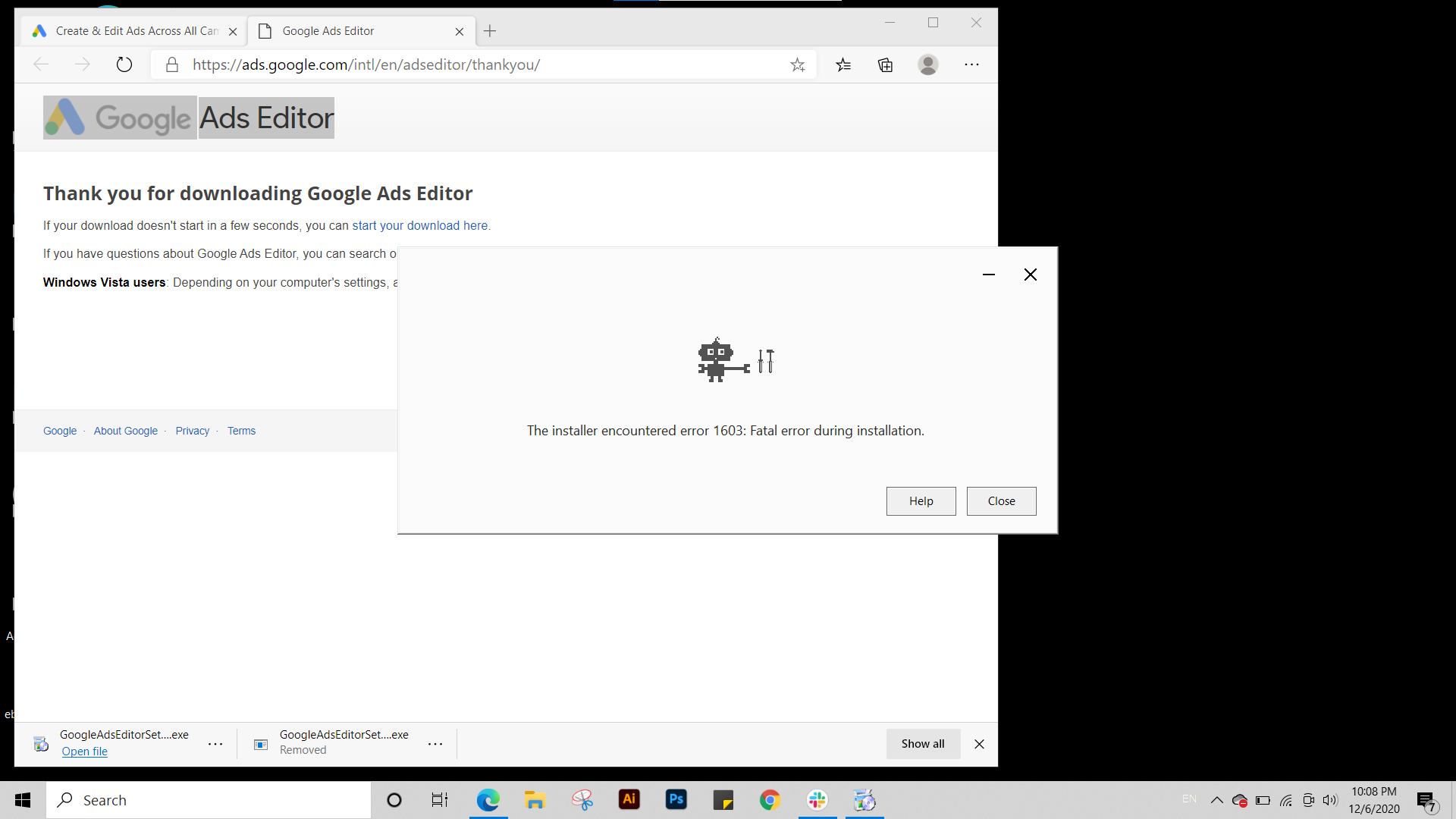Click the browser refresh icon
This screenshot has height=819, width=1456.
click(124, 64)
